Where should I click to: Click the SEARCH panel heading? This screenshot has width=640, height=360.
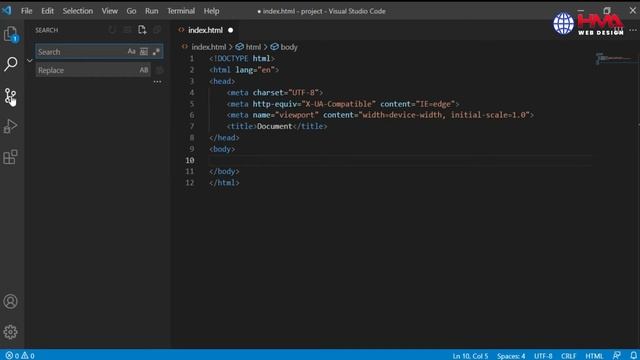[x=47, y=30]
